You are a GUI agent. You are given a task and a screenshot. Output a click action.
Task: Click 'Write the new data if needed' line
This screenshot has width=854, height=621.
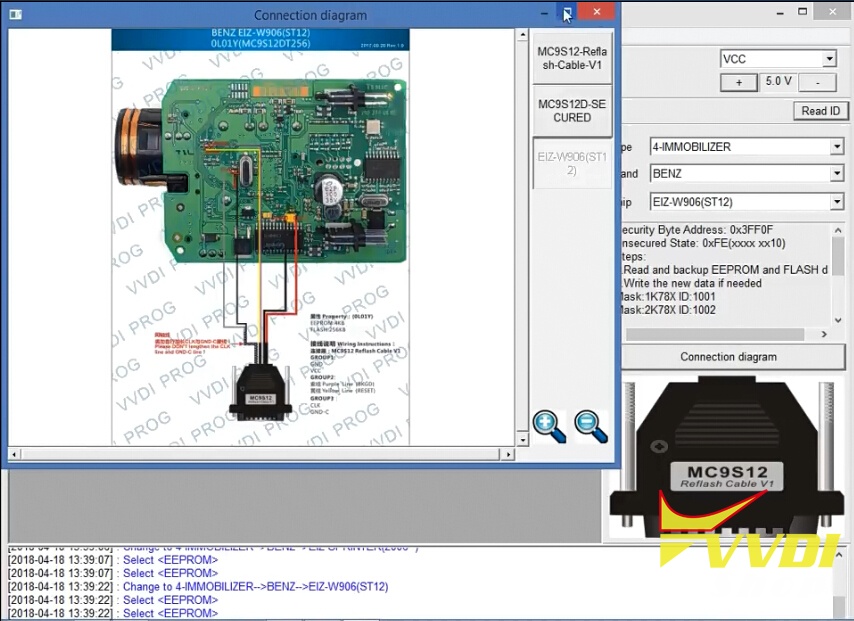tap(692, 283)
